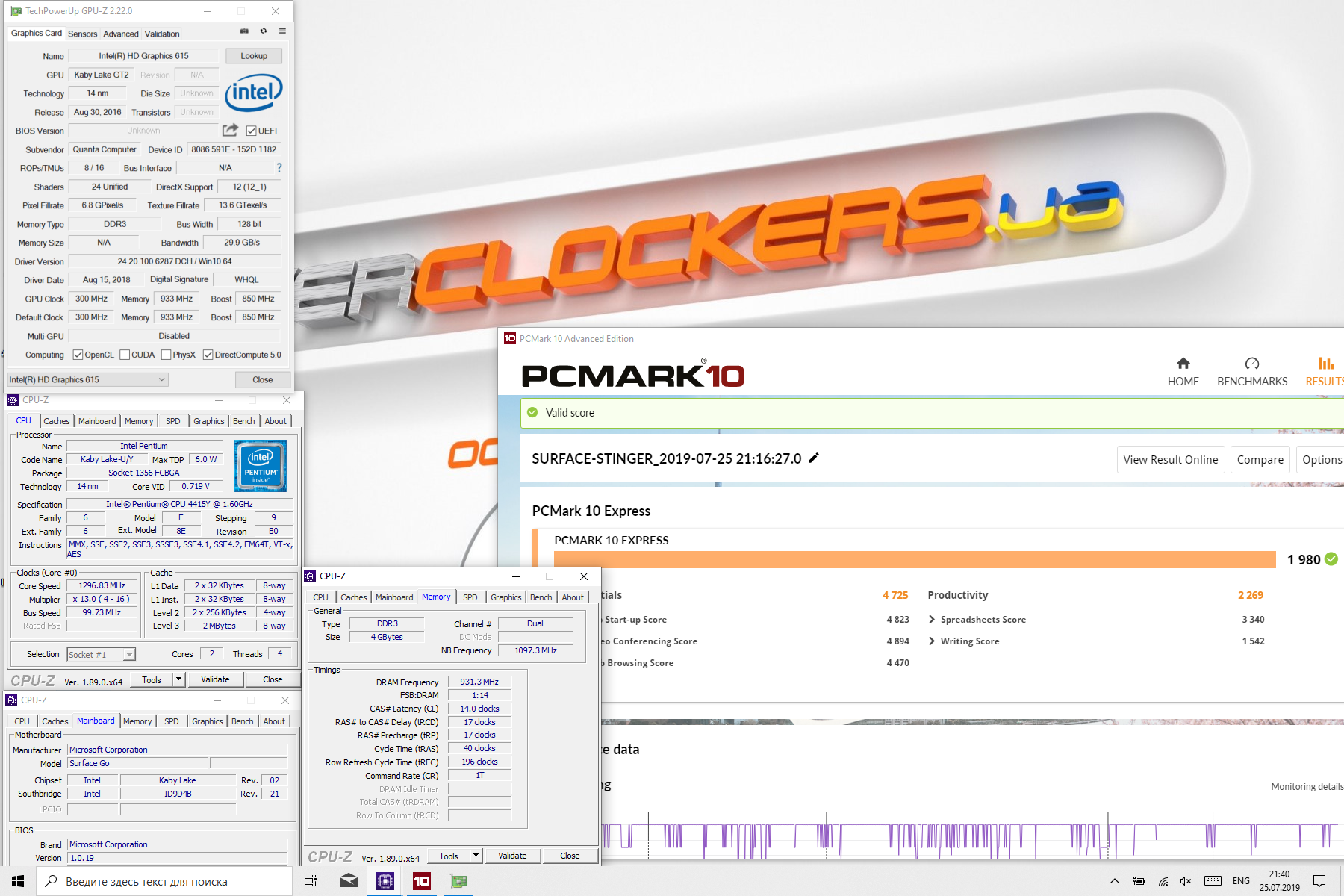Screen dimensions: 1344x896
Task: Click the PCMark 10 logo
Action: tap(632, 374)
